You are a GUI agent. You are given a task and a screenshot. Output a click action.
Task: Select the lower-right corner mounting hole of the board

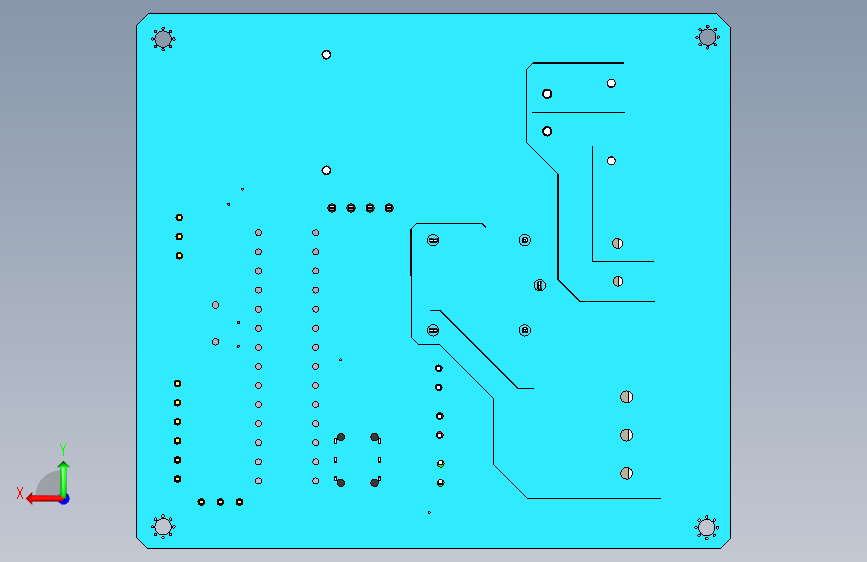pyautogui.click(x=707, y=528)
